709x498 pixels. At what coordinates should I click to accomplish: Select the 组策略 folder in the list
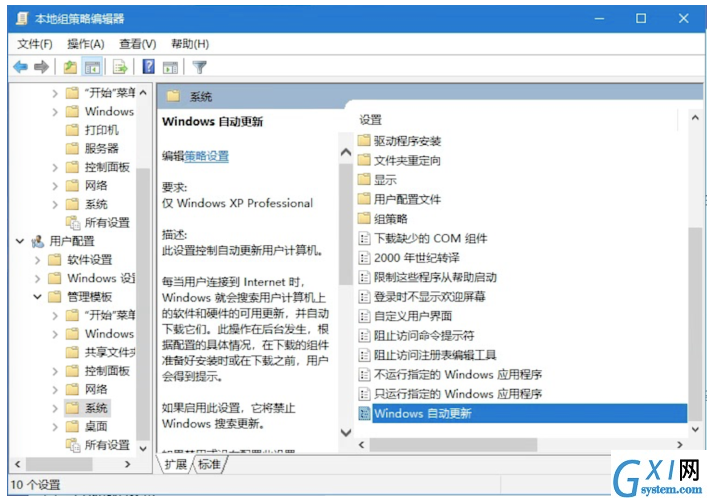pyautogui.click(x=383, y=218)
